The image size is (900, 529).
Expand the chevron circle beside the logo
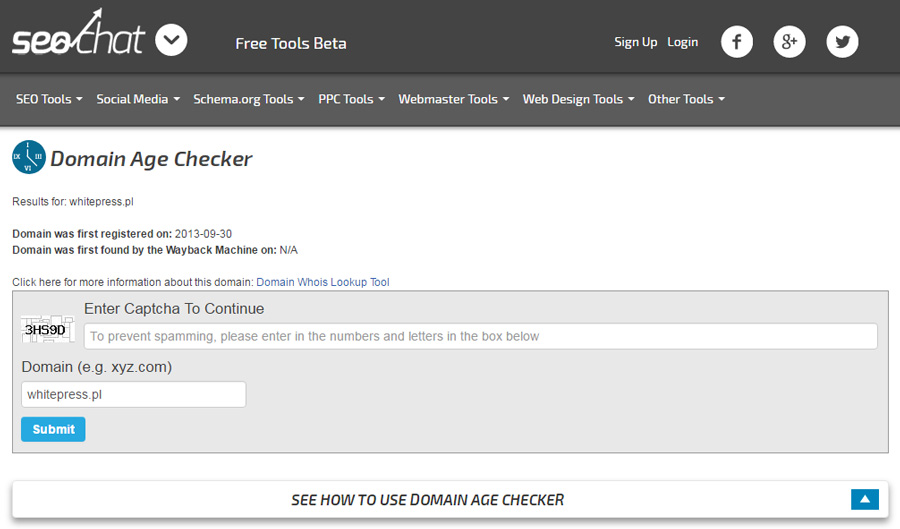171,40
